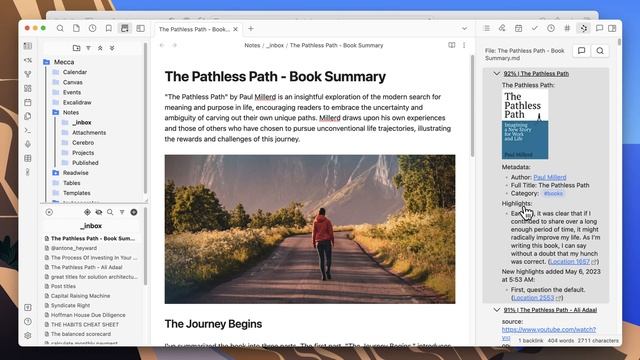
Task: Open the tab list dropdown chevron
Action: pos(464,29)
